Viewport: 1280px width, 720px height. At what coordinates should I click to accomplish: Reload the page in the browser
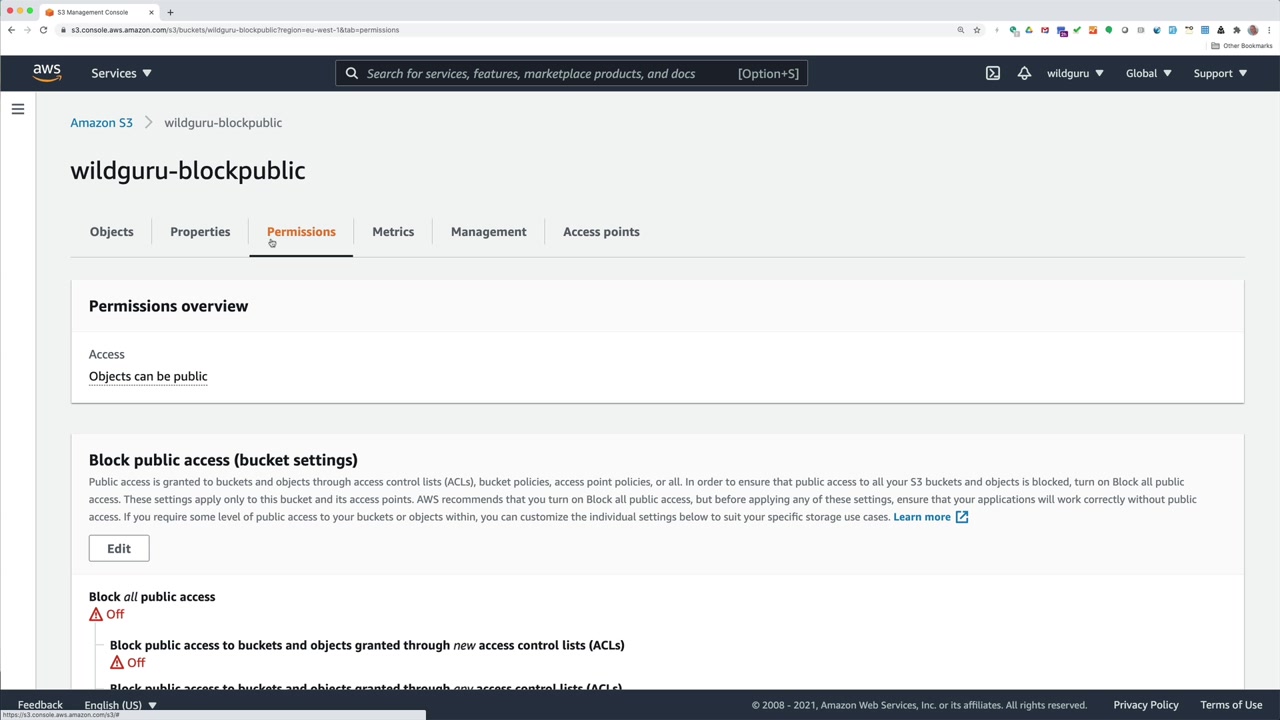43,30
